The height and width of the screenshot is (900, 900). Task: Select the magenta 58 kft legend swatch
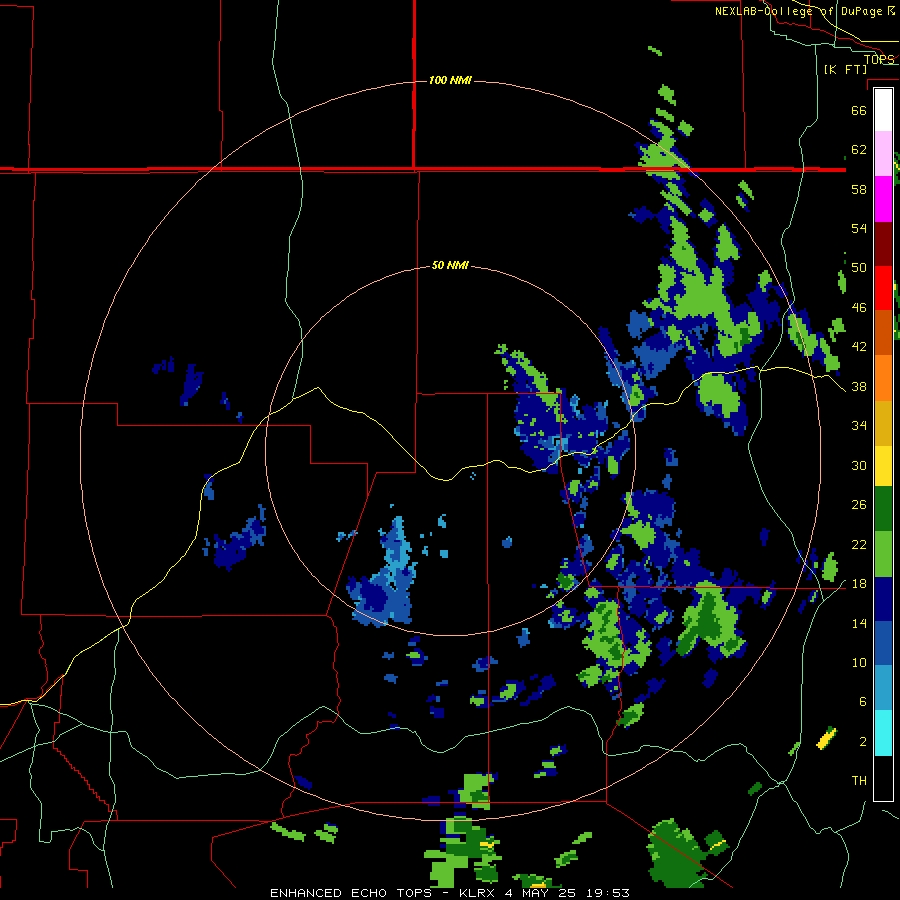click(x=883, y=199)
